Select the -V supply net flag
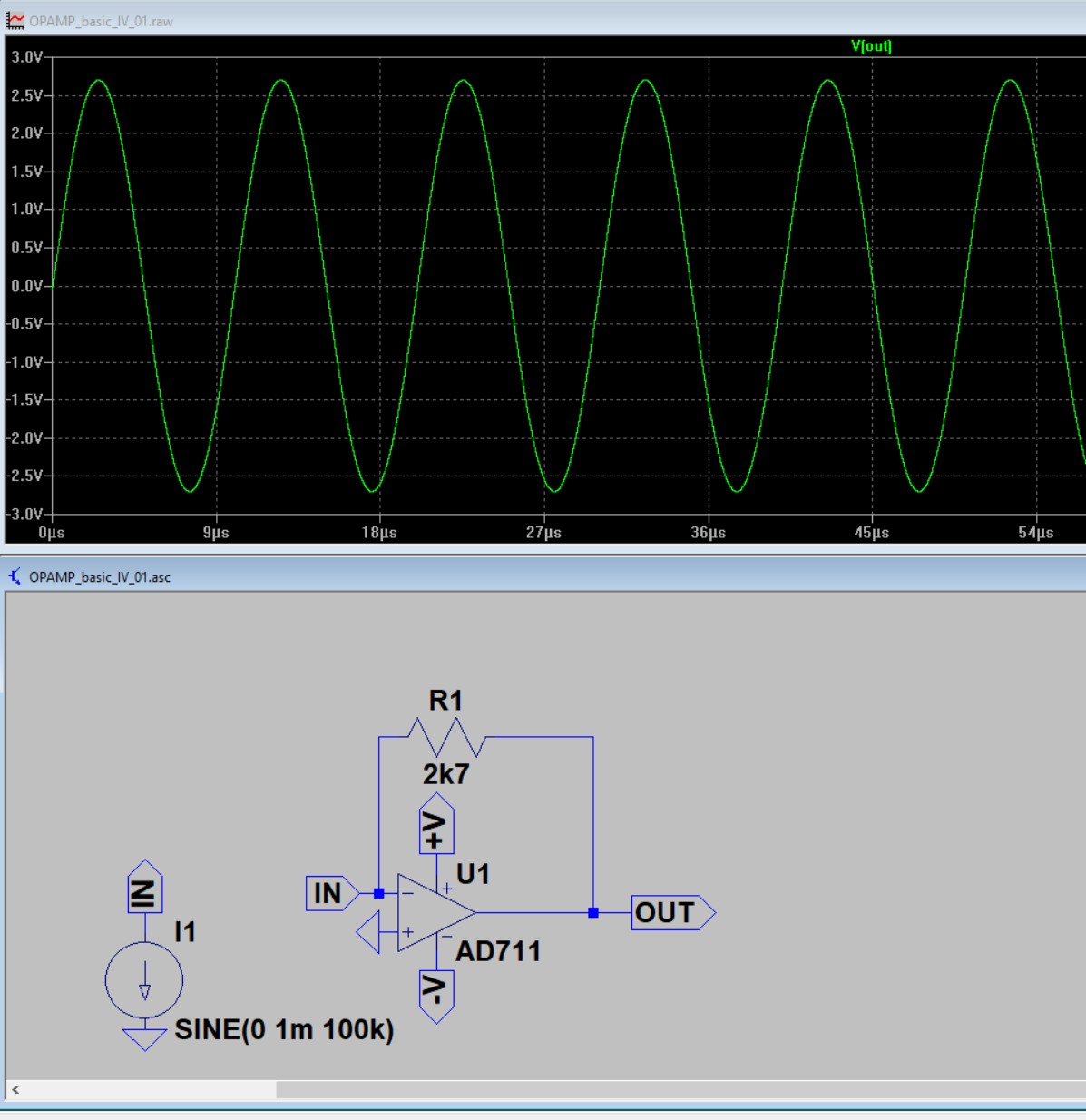The width and height of the screenshot is (1086, 1120). click(x=436, y=996)
